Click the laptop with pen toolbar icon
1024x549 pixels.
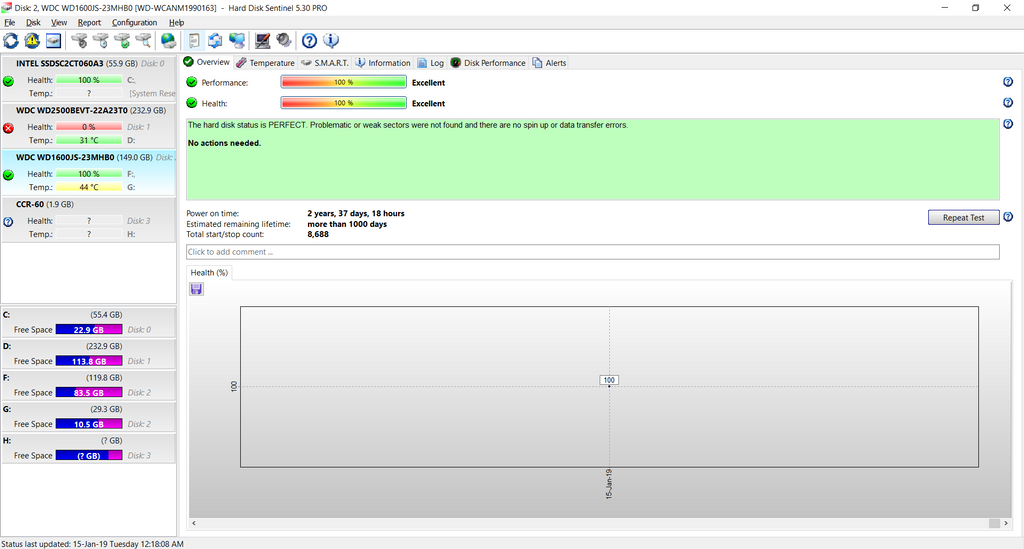263,40
